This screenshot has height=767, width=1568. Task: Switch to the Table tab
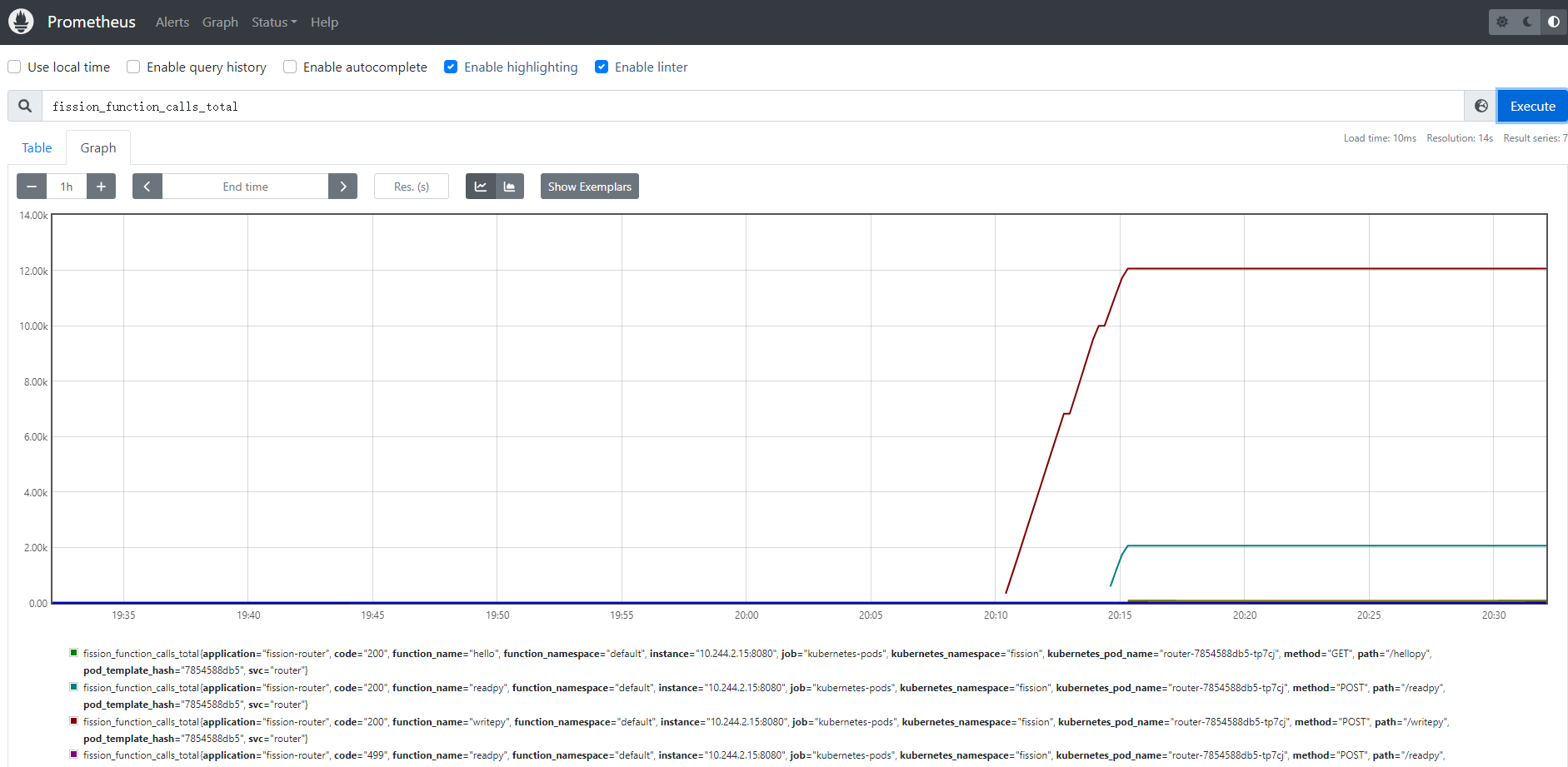tap(37, 147)
